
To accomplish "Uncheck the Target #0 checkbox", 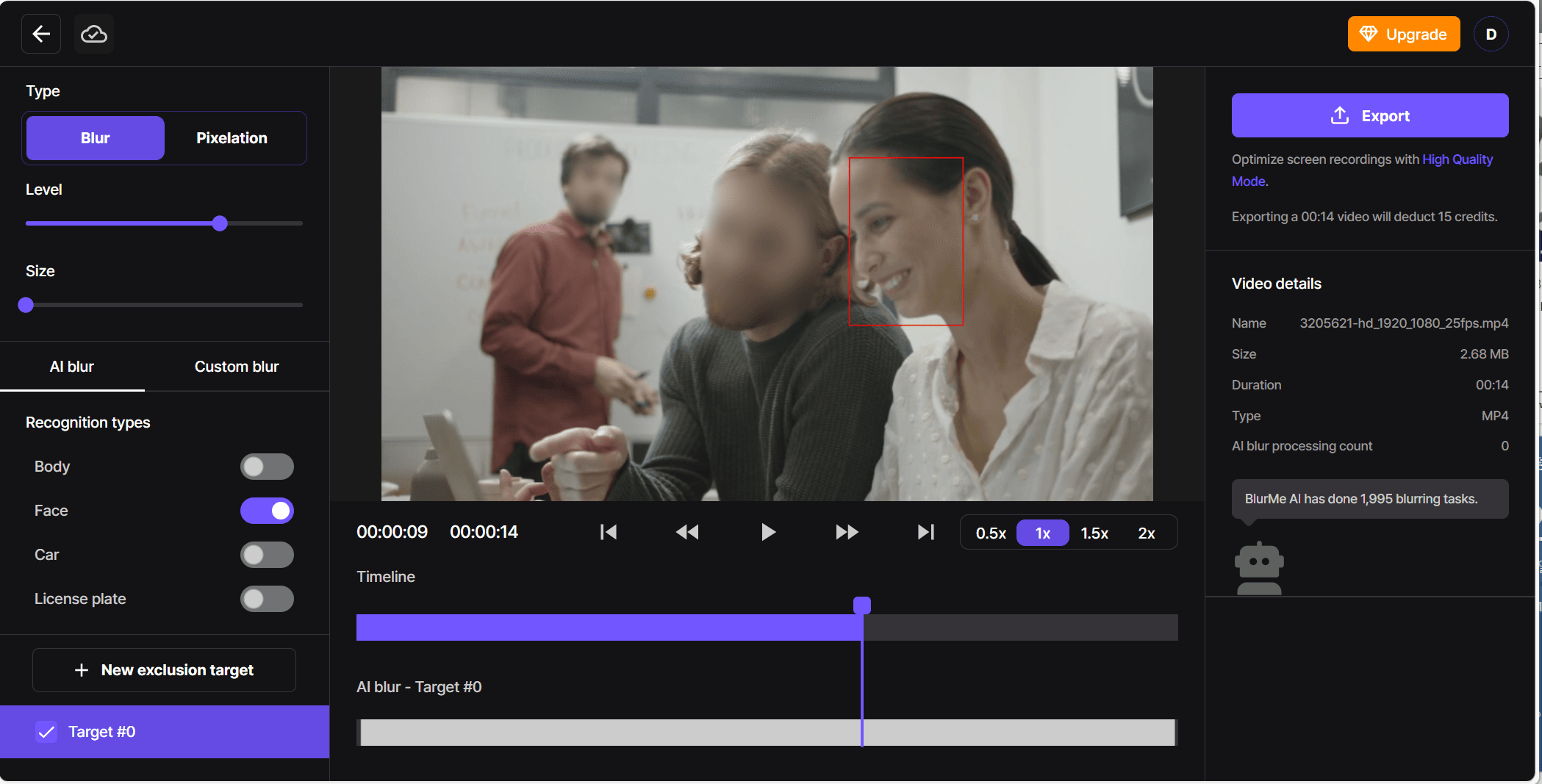I will [x=47, y=732].
